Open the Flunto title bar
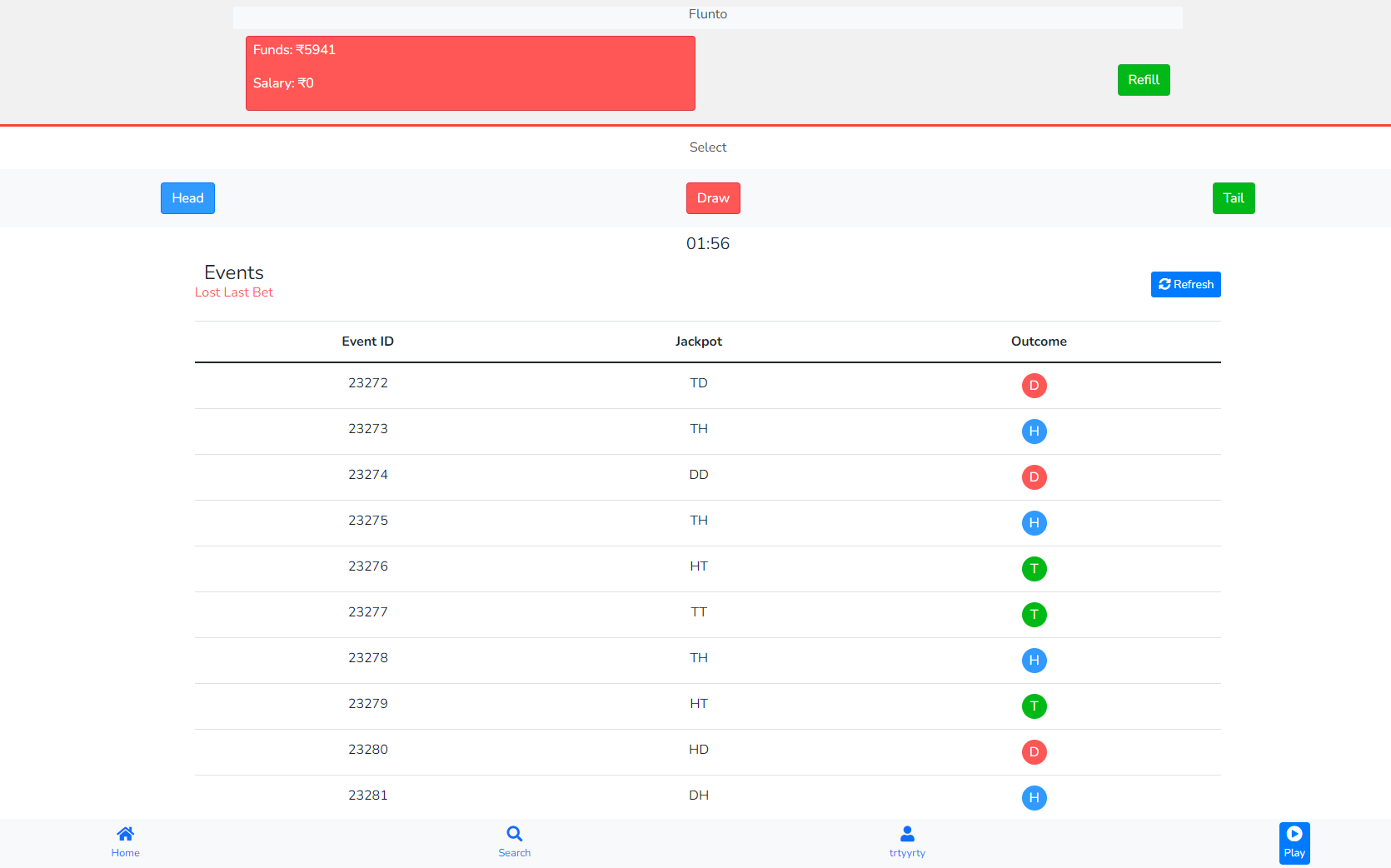The width and height of the screenshot is (1391, 868). coord(707,14)
